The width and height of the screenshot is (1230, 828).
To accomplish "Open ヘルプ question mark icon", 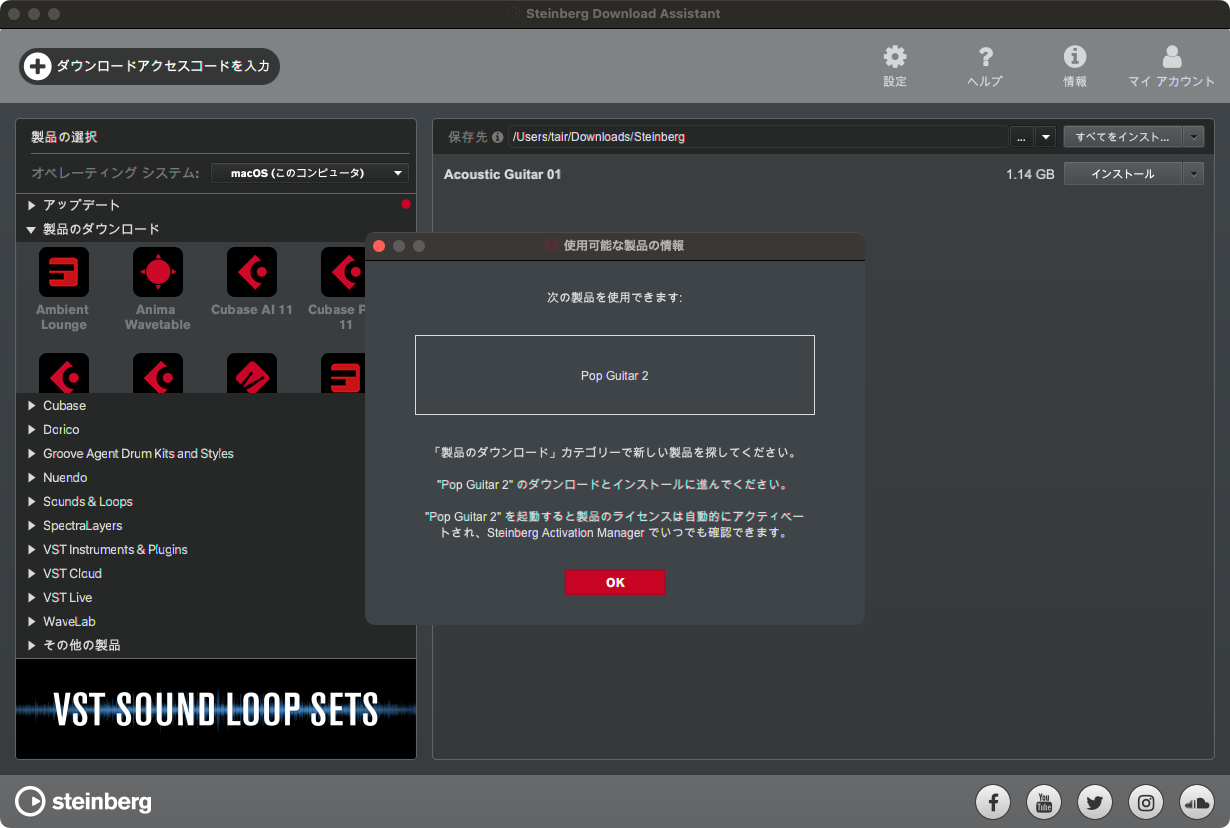I will tap(985, 57).
